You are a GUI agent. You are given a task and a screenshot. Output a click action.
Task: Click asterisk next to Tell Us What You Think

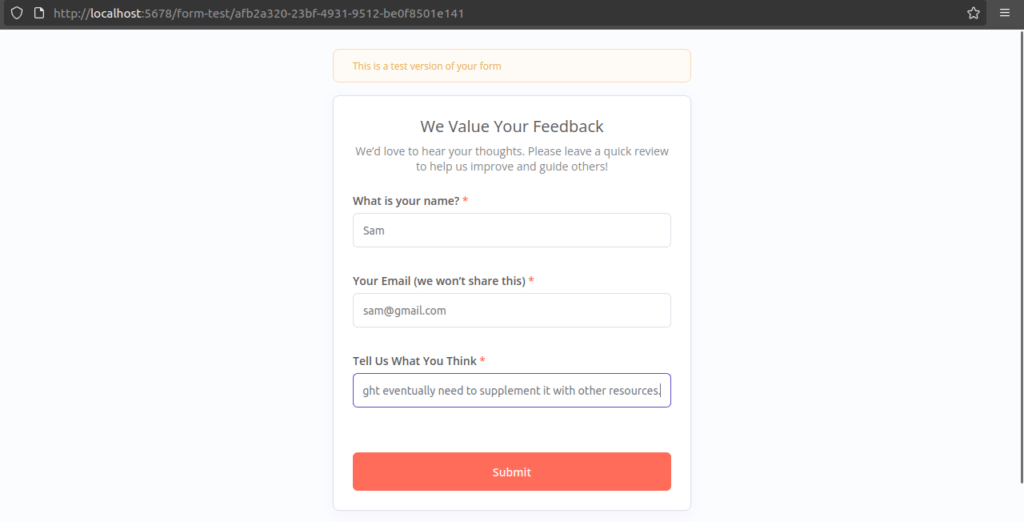[482, 361]
